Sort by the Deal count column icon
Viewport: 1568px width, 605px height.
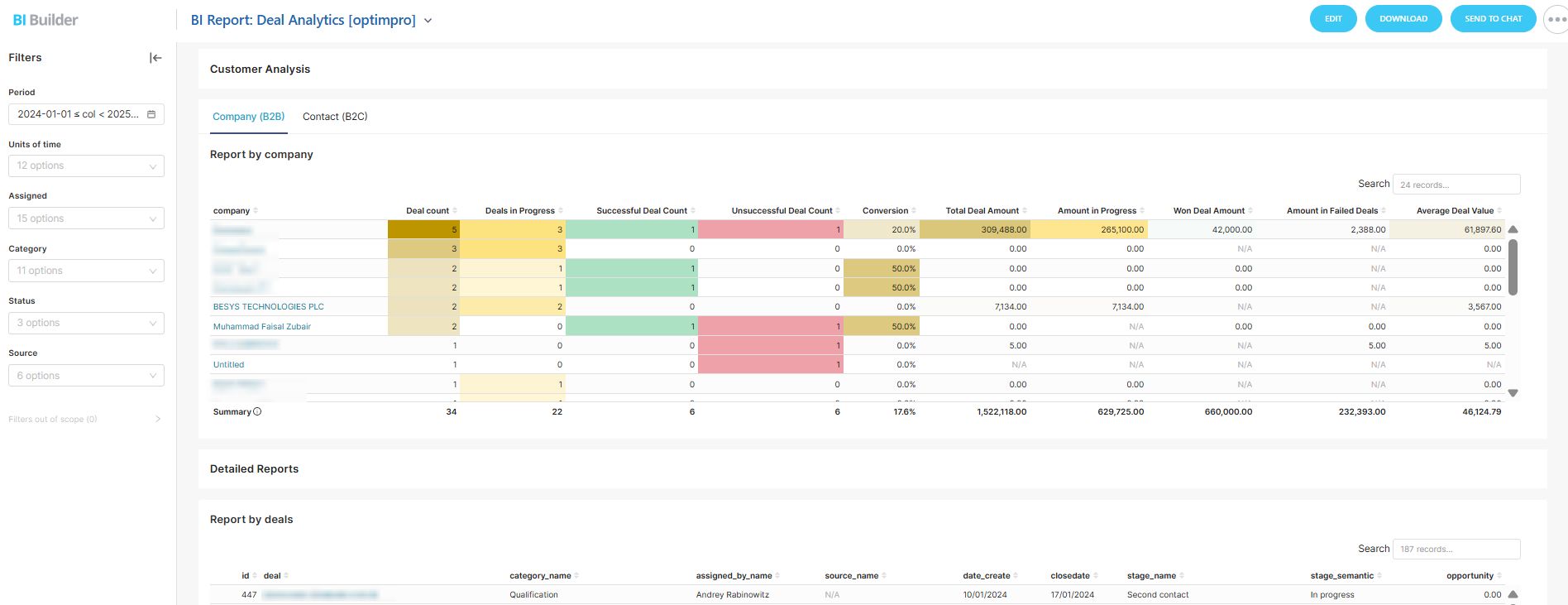click(455, 211)
